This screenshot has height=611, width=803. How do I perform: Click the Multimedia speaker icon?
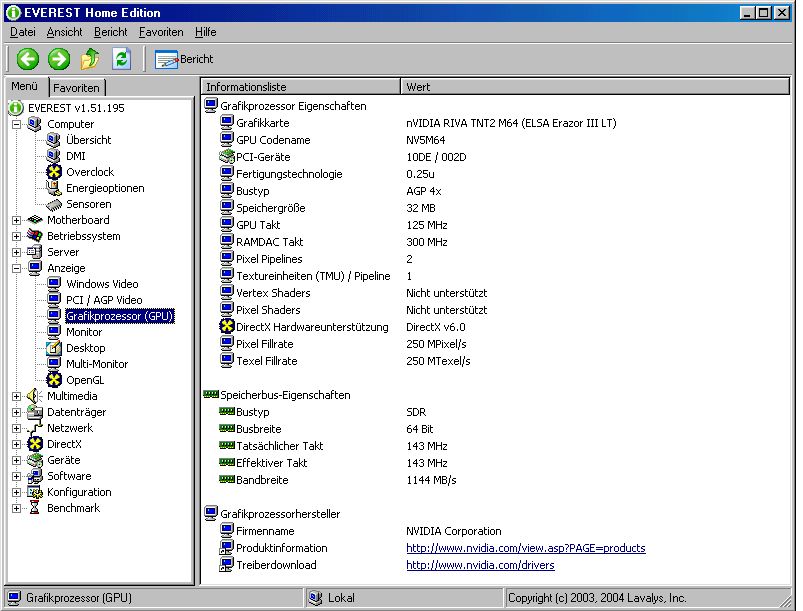point(35,396)
